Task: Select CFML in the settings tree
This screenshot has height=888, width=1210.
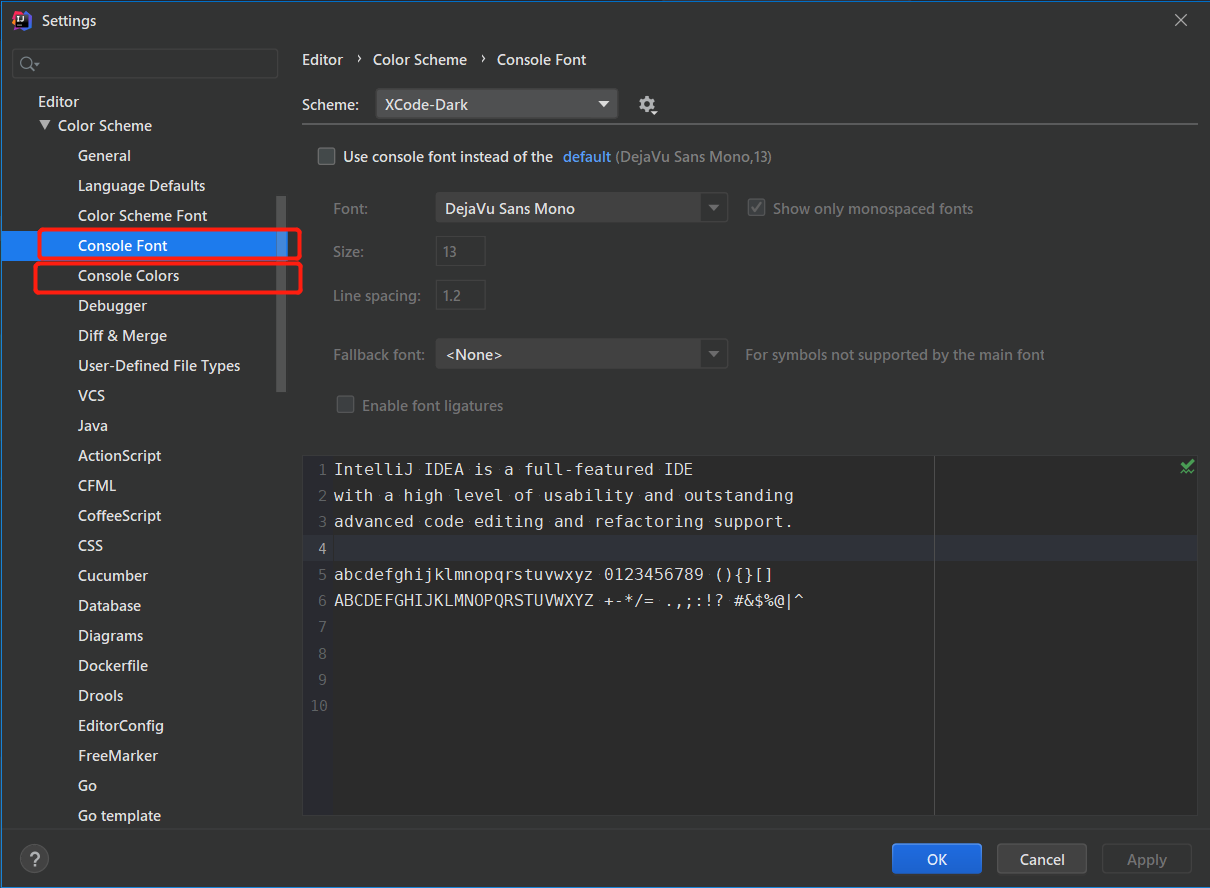Action: coord(97,486)
